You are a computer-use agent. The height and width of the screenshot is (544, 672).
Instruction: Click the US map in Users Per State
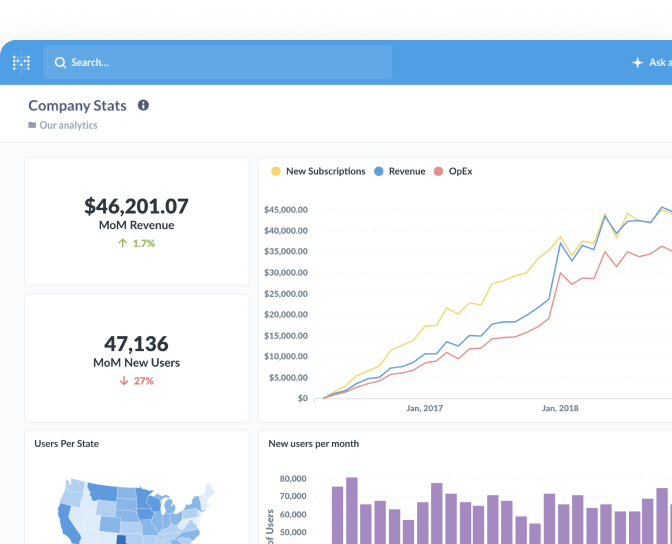(130, 510)
